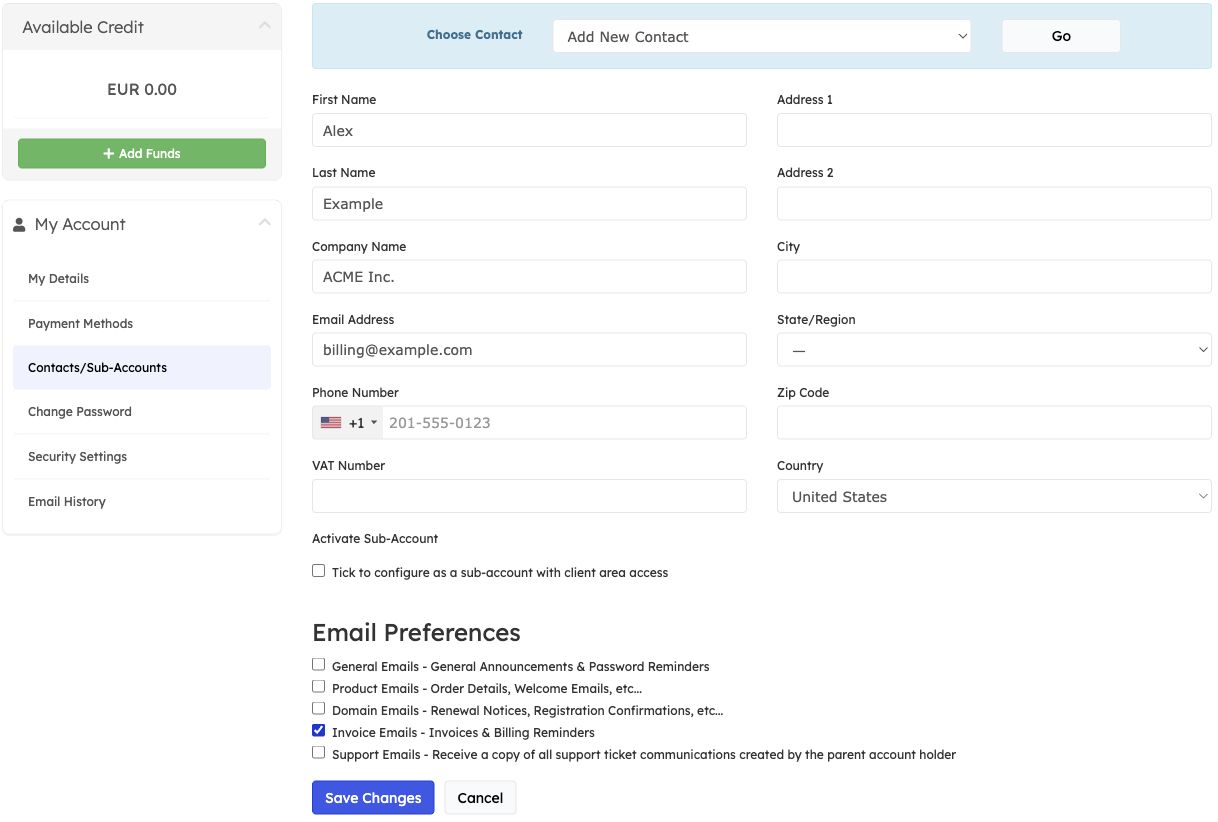This screenshot has width=1218, height=822.
Task: Open Change Password in sidebar
Action: [142, 412]
